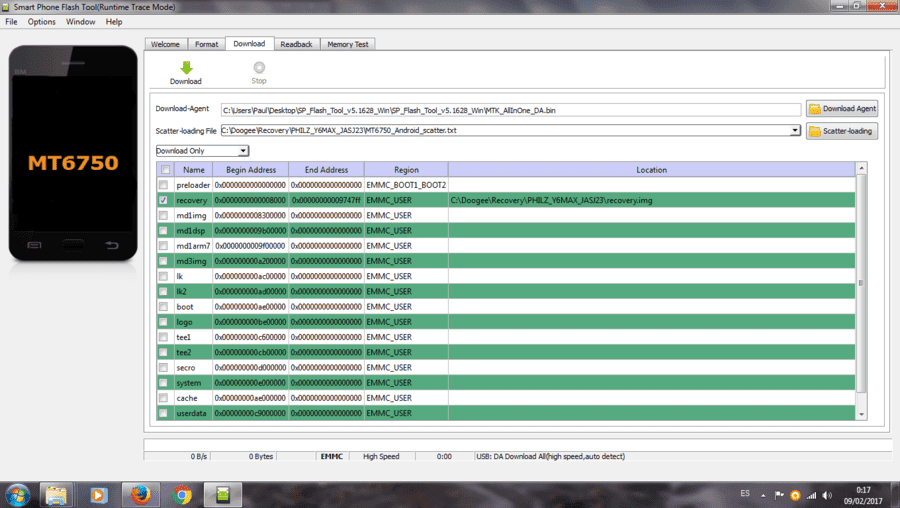Screen dimensions: 900x508
Task: Click the End Address column header
Action: tap(326, 169)
